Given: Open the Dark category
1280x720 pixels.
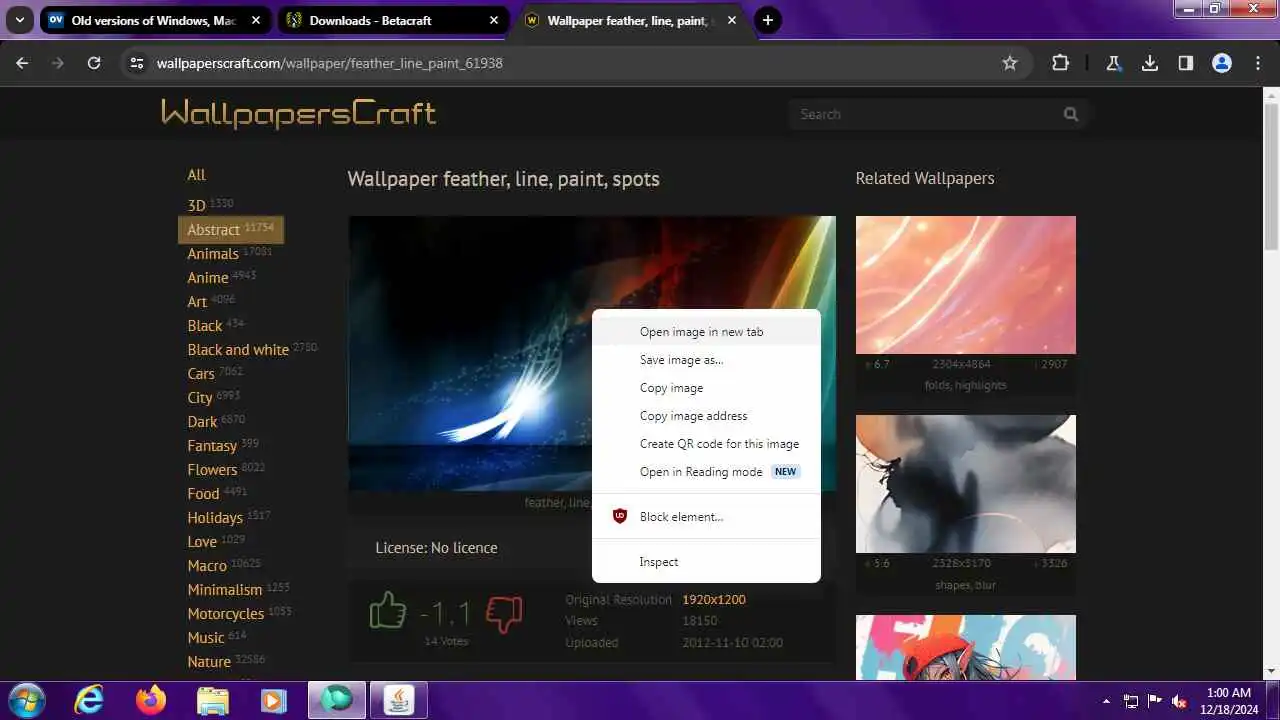Looking at the screenshot, I should pyautogui.click(x=202, y=422).
